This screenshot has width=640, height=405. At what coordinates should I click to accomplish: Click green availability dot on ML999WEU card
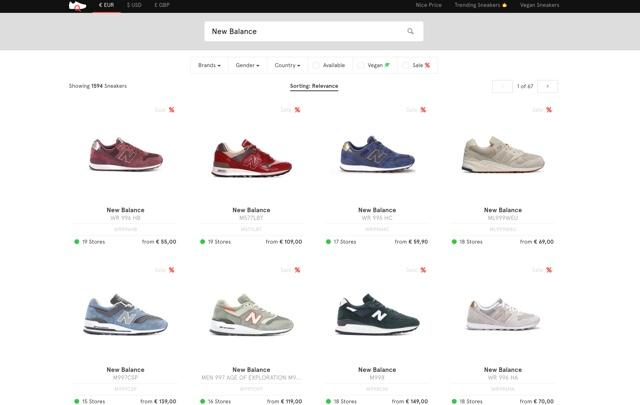pos(454,242)
